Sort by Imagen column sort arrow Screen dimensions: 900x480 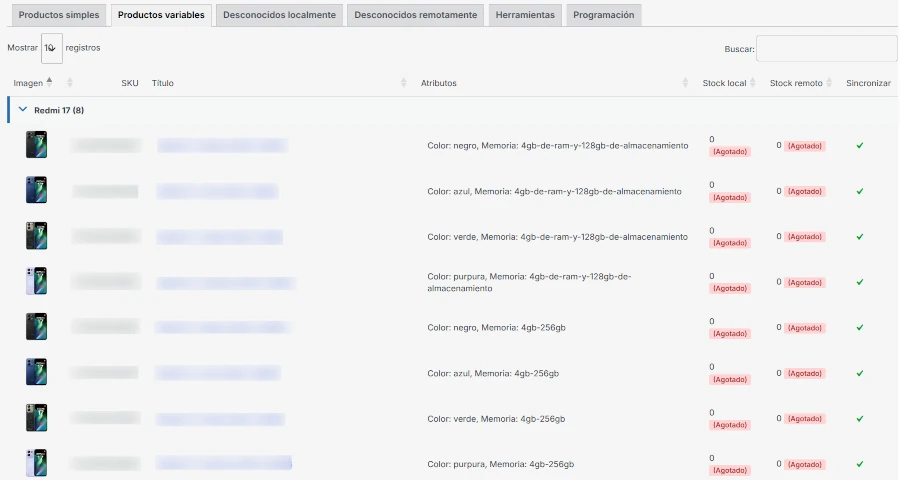pos(49,83)
